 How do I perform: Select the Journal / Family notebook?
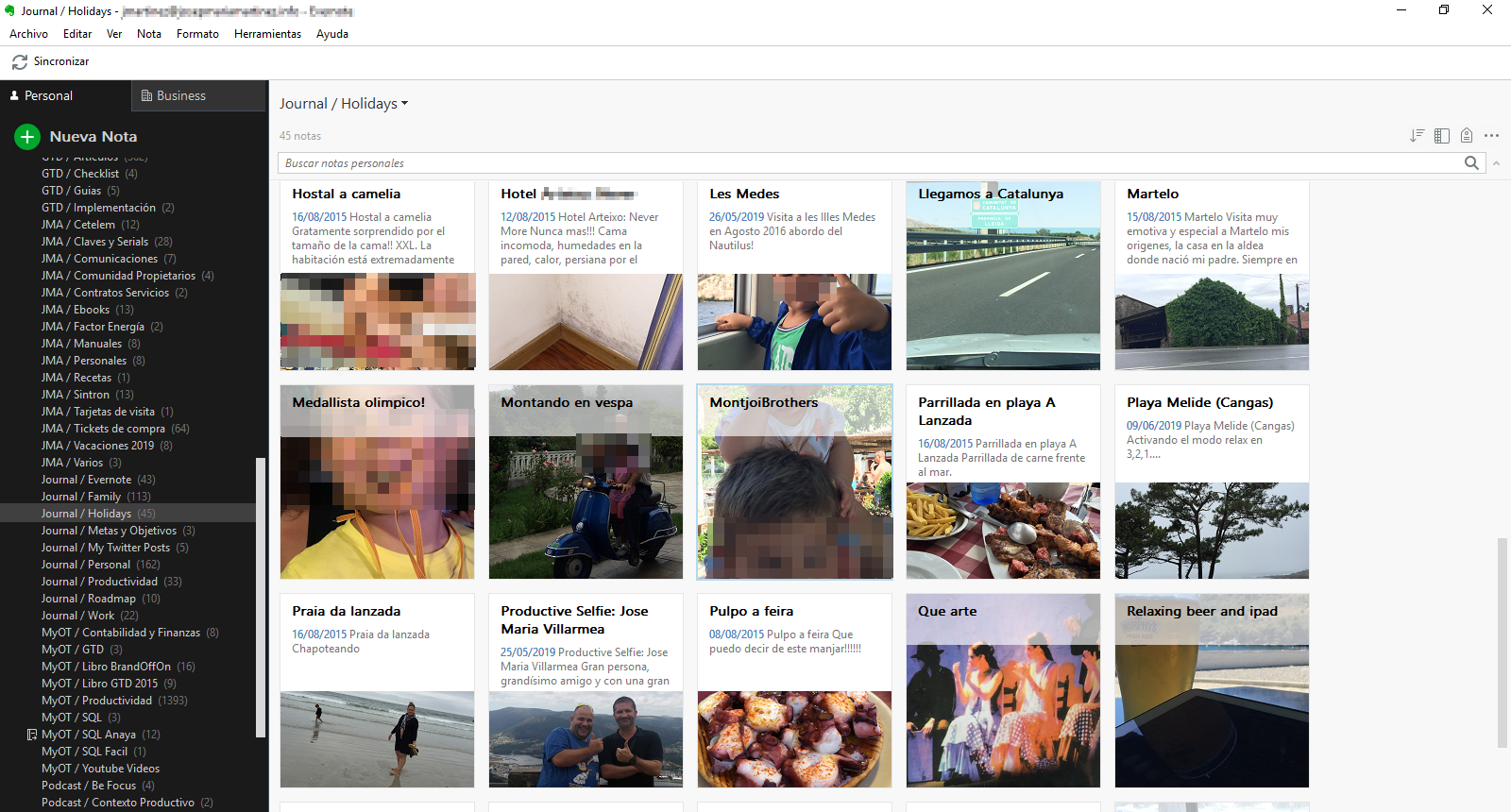coord(81,497)
